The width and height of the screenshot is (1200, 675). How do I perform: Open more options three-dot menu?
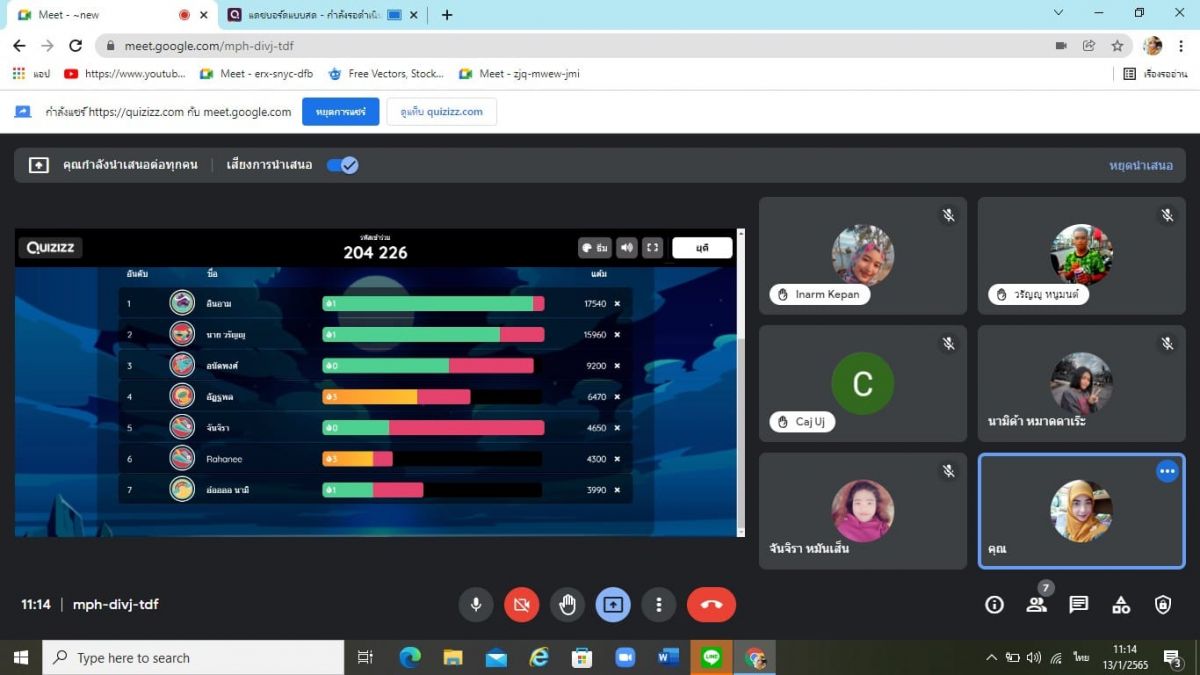658,605
